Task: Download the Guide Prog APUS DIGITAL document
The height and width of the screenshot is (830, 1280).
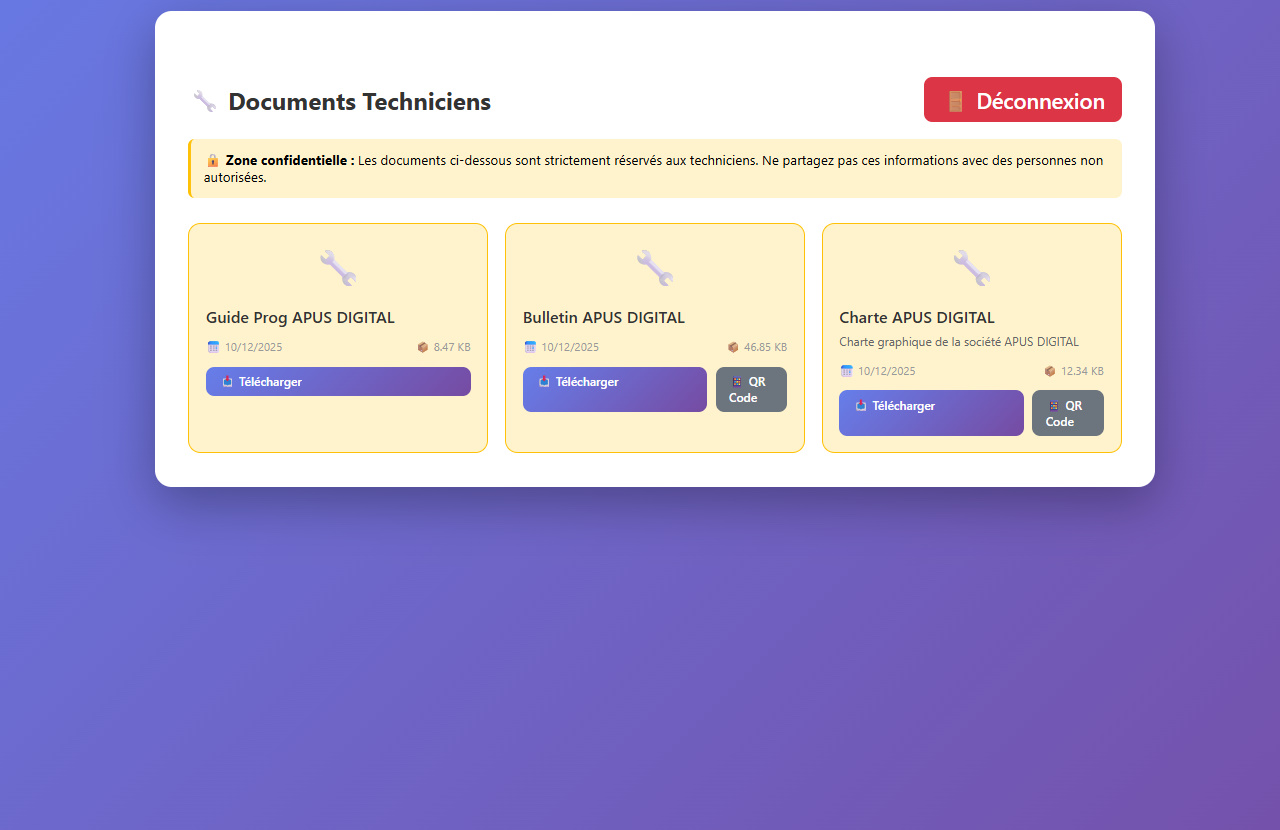Action: (x=338, y=381)
